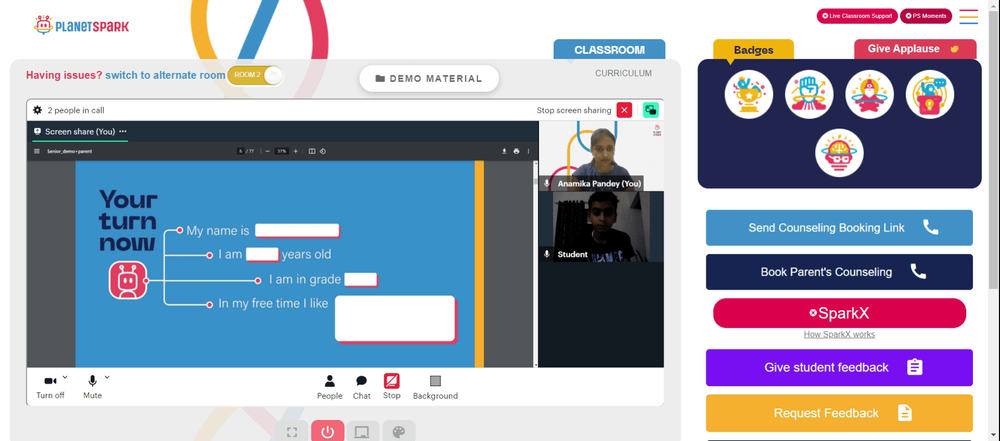The image size is (1000, 441).
Task: Award the lock and chat badge
Action: point(930,94)
